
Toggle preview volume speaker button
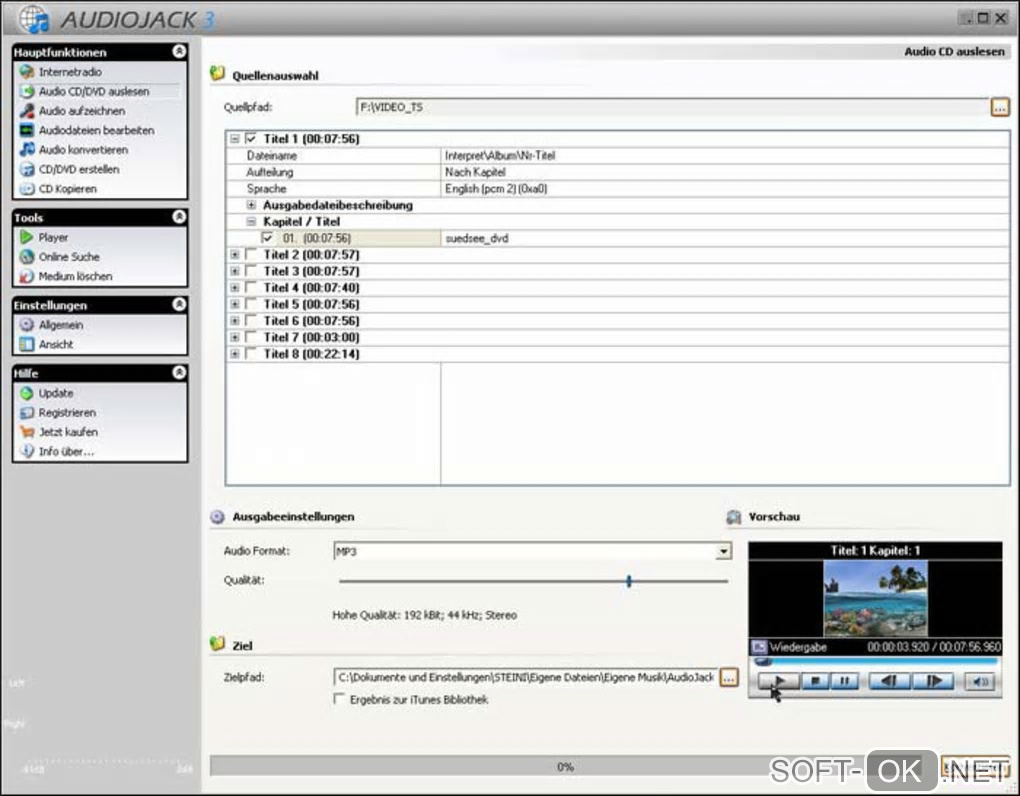coord(980,682)
